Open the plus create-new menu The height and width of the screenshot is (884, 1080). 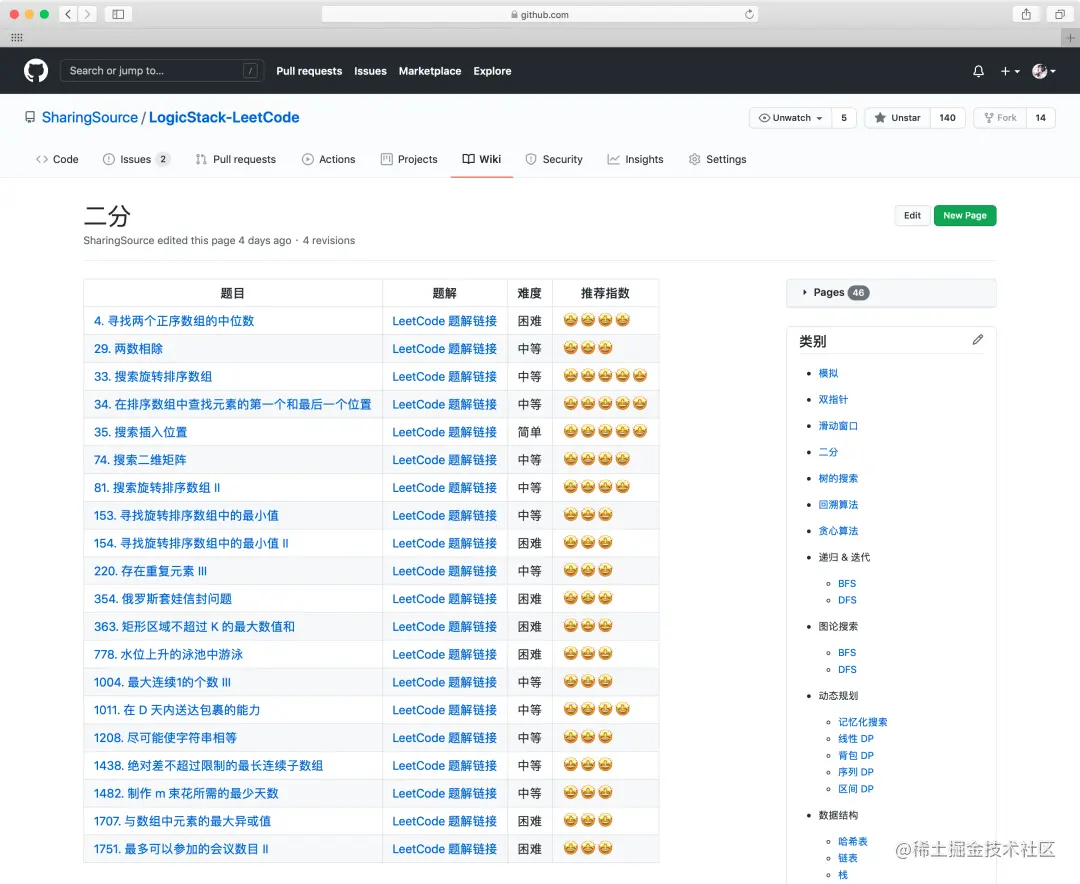pyautogui.click(x=1010, y=71)
